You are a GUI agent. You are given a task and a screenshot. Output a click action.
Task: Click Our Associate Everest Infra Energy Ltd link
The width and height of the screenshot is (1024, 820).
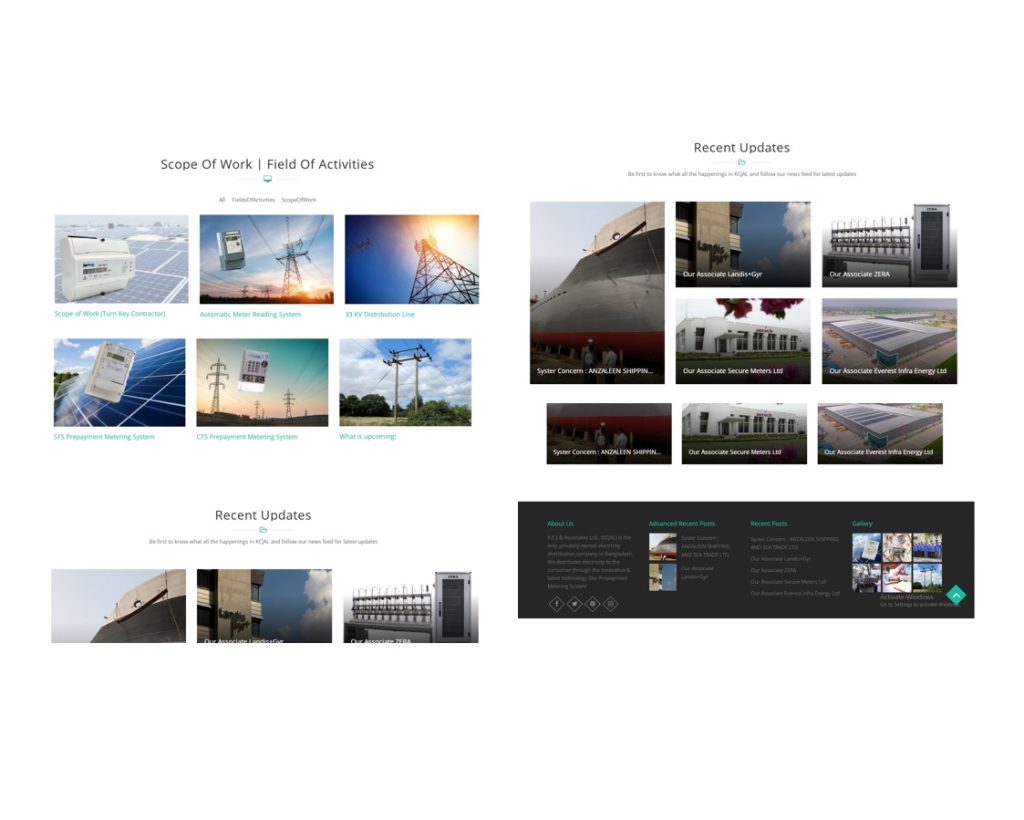tap(795, 592)
